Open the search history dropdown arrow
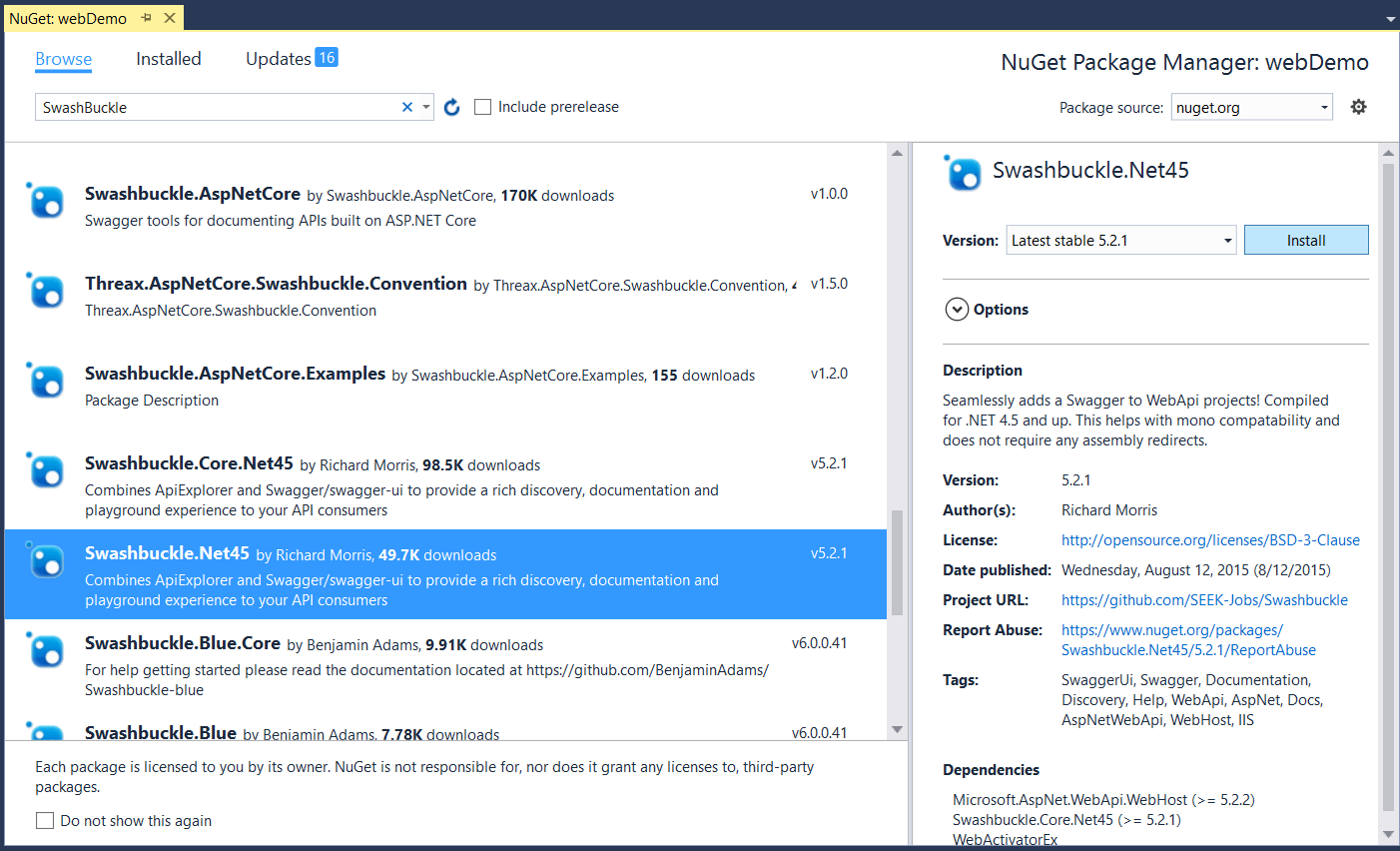This screenshot has height=851, width=1400. click(426, 107)
